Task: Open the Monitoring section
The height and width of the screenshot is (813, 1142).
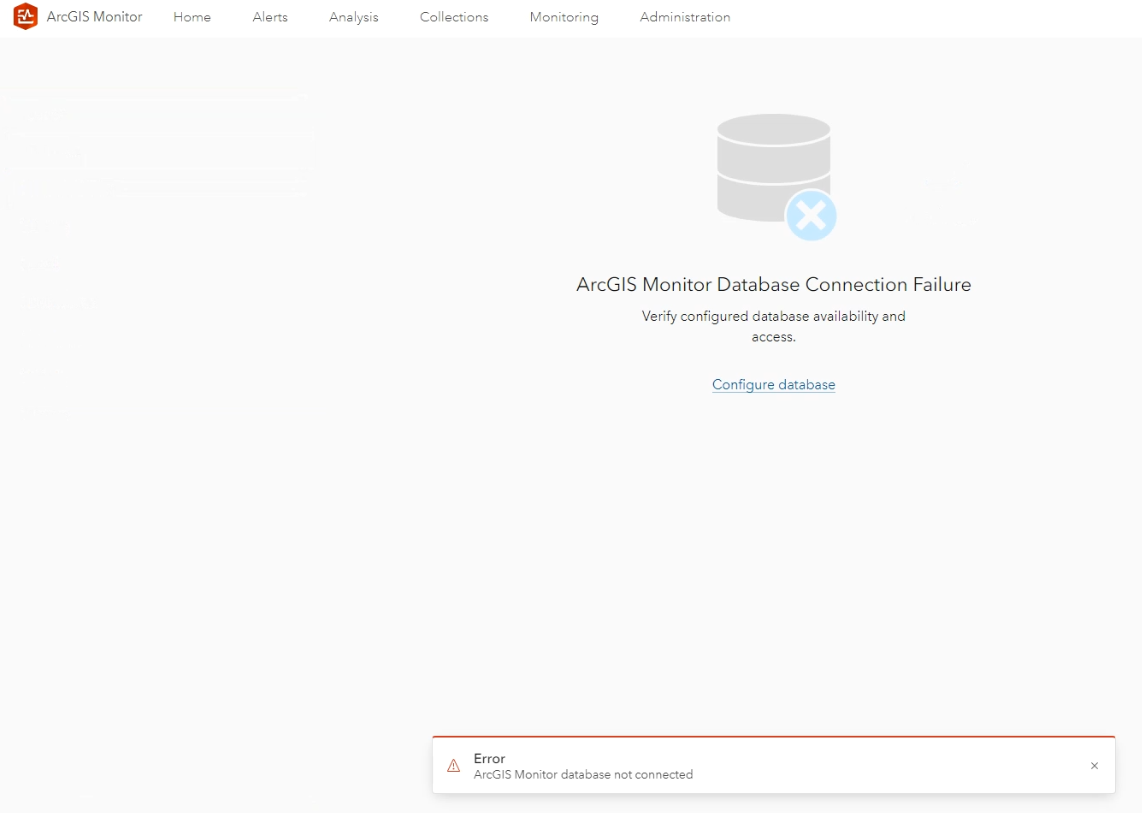Action: click(x=563, y=17)
